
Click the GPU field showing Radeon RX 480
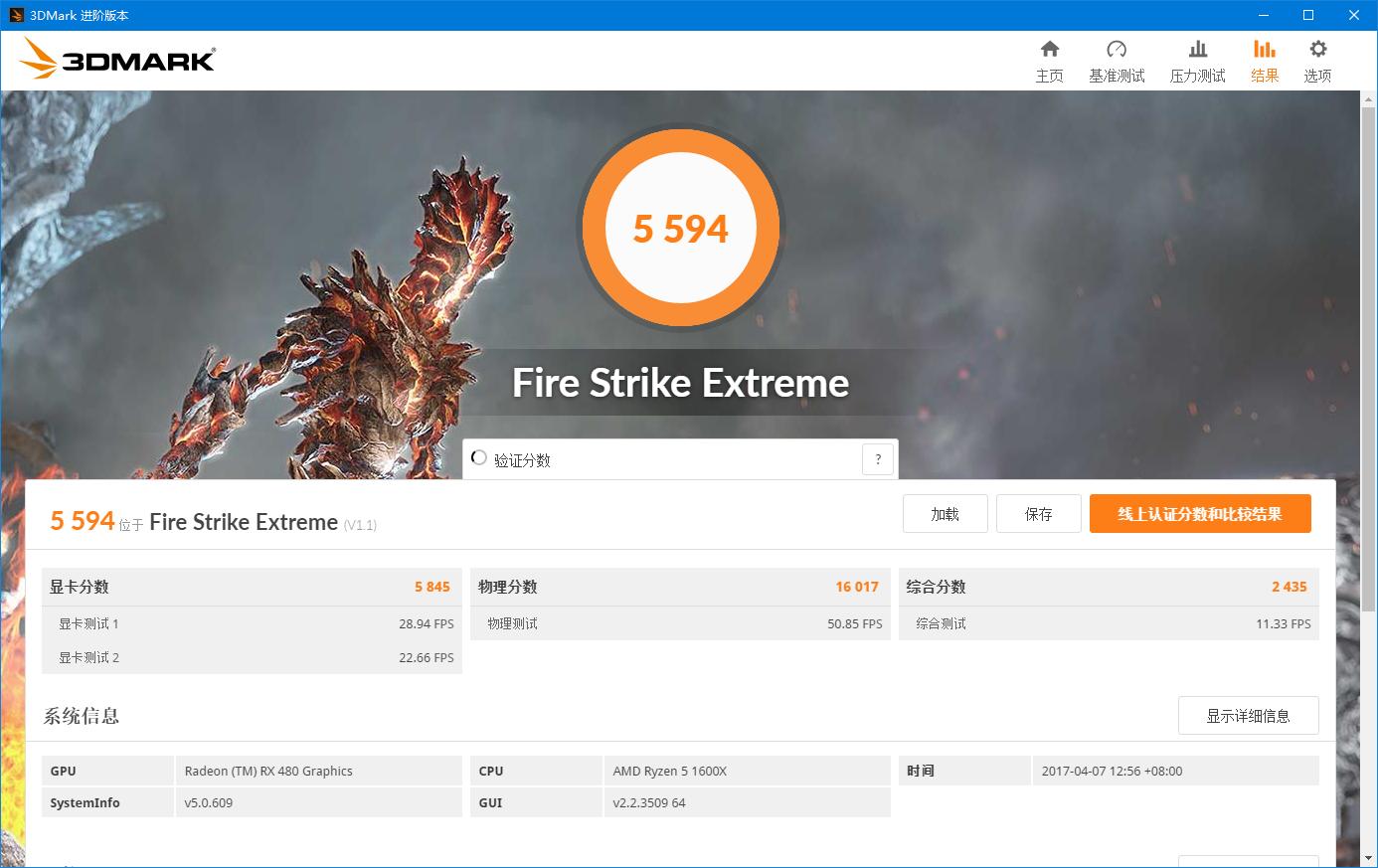[318, 771]
